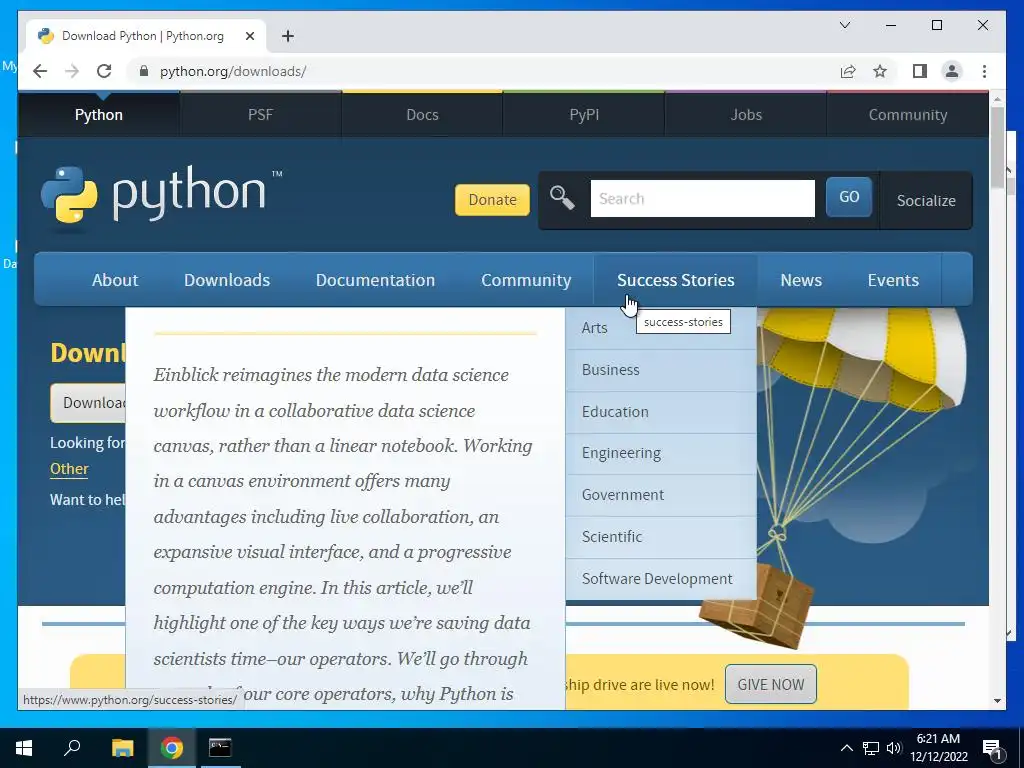Screen dimensions: 1024x768
Task: Open the notification center icon
Action: 993,748
